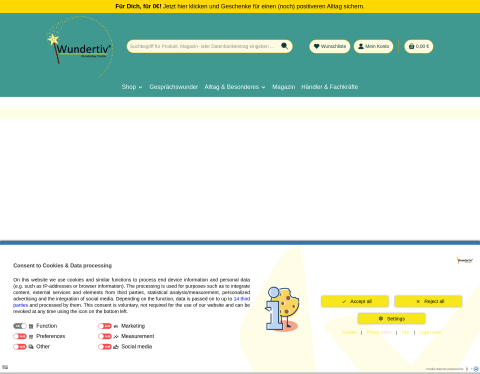Click the Other category icon
The image size is (480, 374).
point(31,347)
